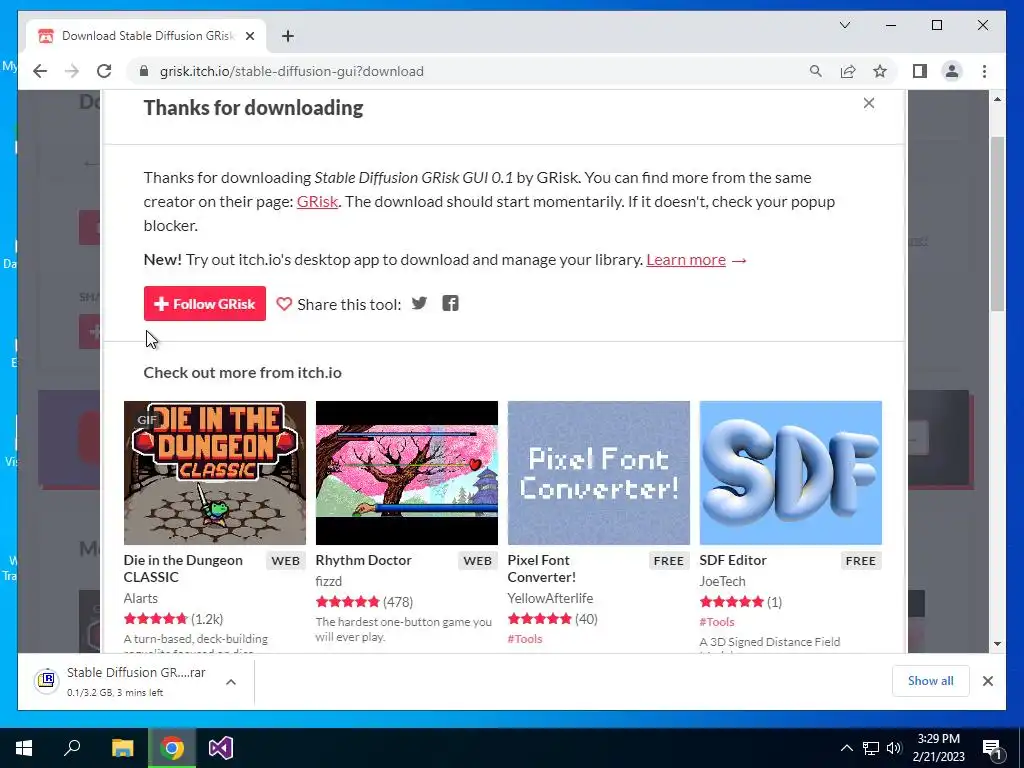Click the volume speaker tray icon
This screenshot has width=1024, height=768.
point(894,748)
